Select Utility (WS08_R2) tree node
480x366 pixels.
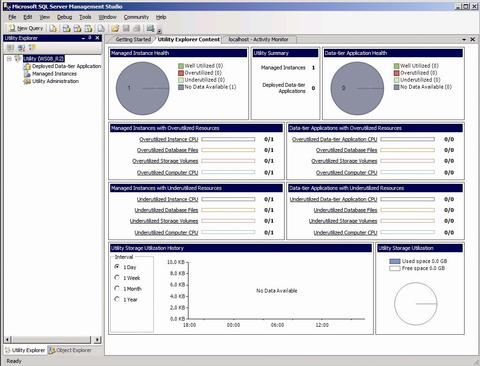(x=43, y=59)
